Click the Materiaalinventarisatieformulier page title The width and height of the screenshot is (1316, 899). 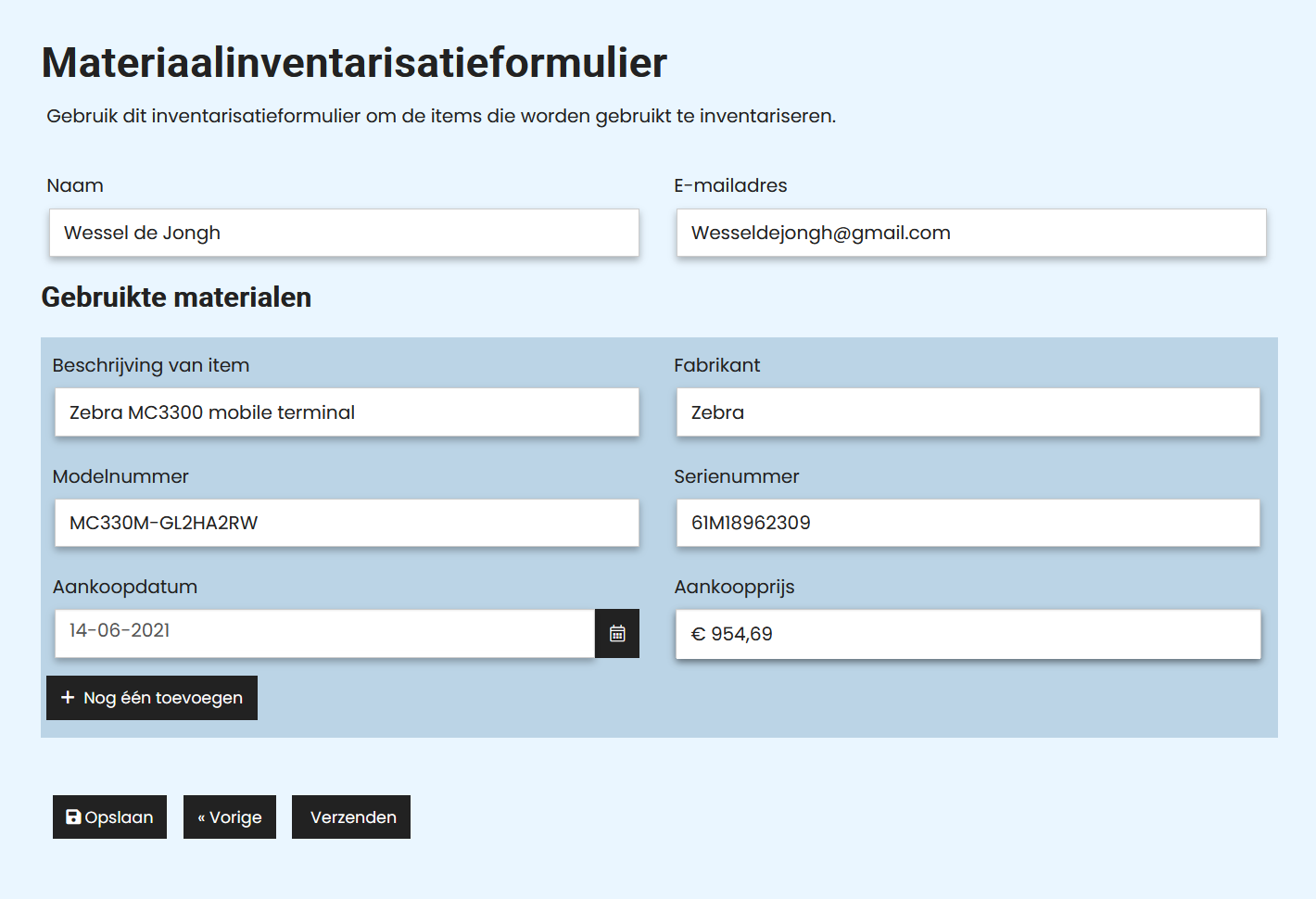click(353, 62)
